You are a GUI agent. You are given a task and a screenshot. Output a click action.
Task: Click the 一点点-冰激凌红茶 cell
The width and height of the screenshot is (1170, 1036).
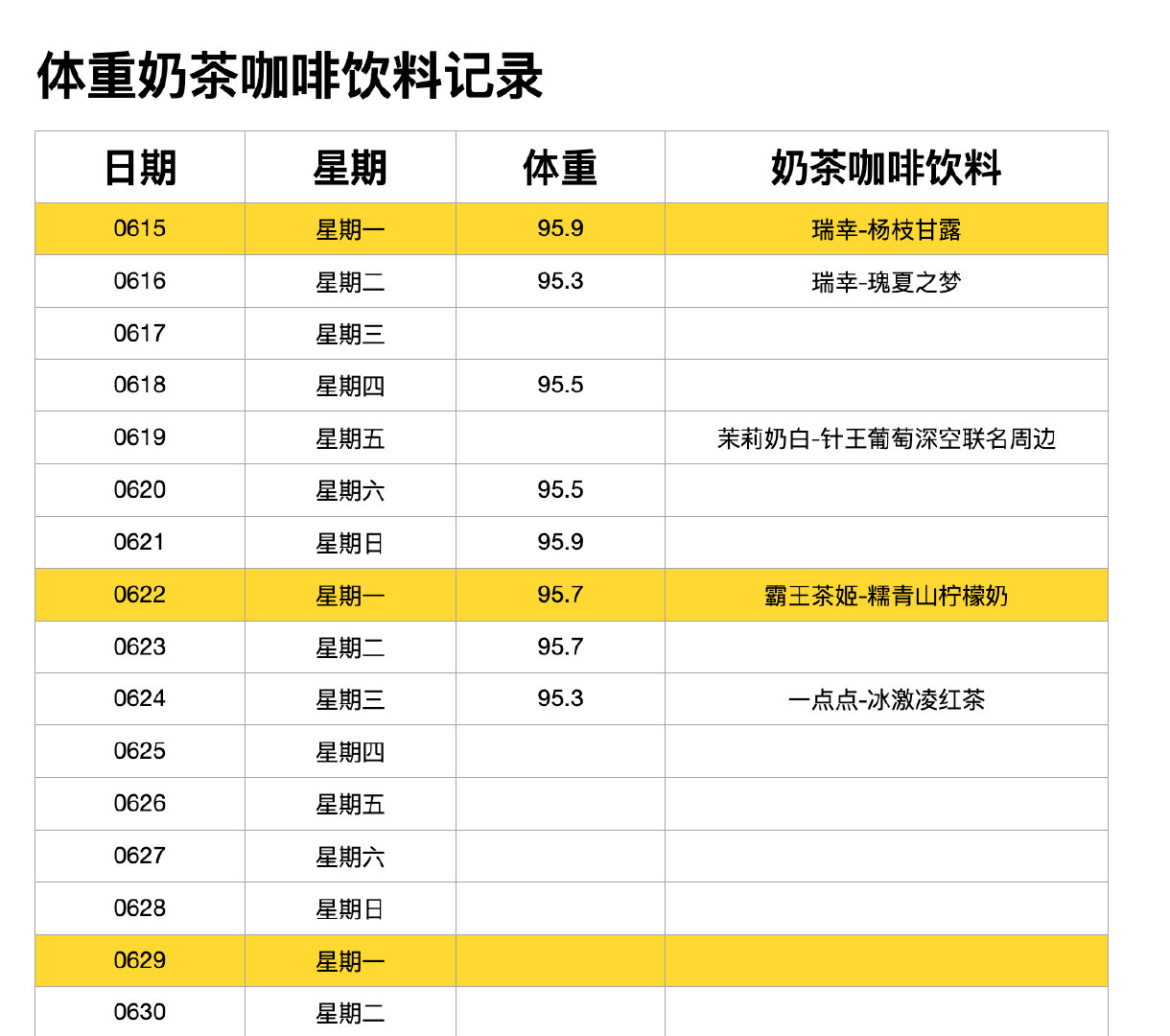coord(886,699)
